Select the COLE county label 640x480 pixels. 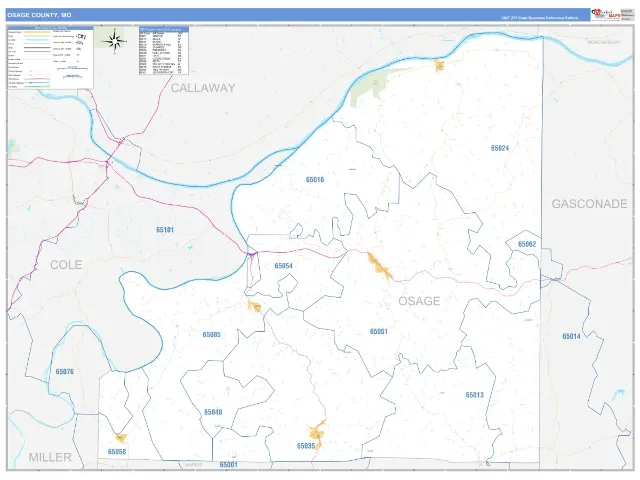click(x=66, y=265)
